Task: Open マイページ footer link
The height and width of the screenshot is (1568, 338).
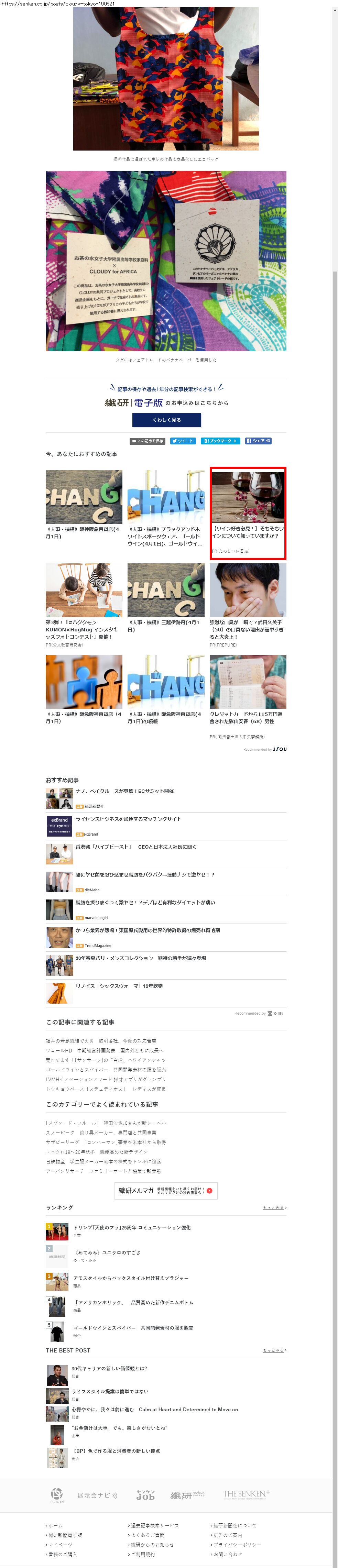Action: pyautogui.click(x=60, y=1544)
